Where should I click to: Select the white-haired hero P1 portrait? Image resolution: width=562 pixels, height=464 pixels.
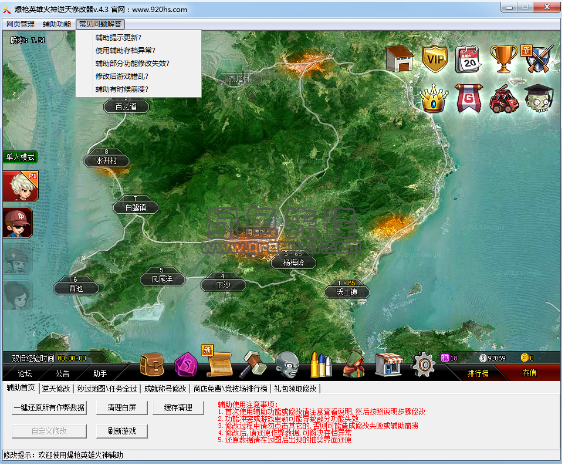(x=20, y=186)
